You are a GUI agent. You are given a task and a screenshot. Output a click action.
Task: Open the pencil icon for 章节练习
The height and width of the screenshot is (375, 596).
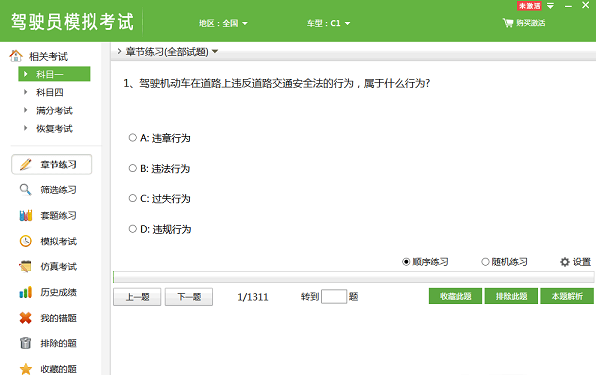[25, 165]
